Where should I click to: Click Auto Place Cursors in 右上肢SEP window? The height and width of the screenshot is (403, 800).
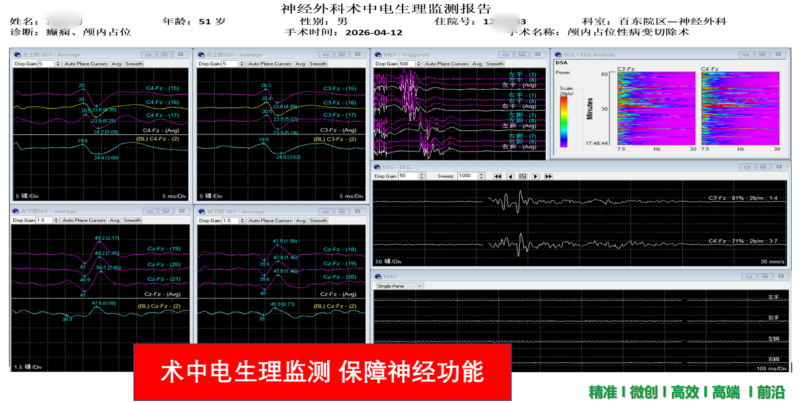(269, 64)
